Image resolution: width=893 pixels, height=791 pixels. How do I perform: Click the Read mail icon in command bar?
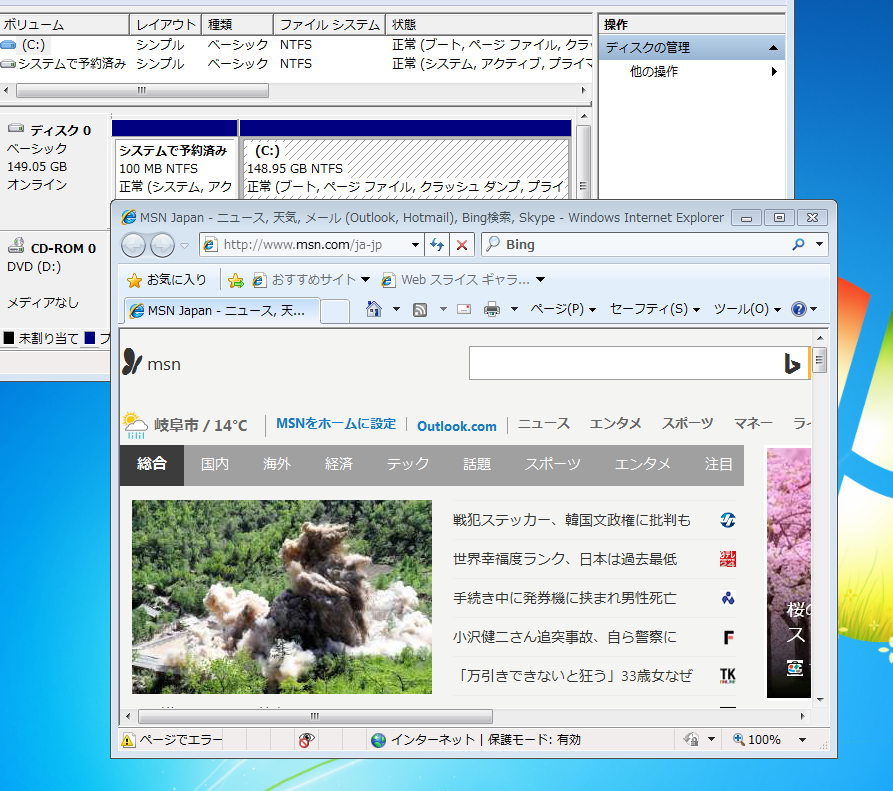(x=464, y=309)
